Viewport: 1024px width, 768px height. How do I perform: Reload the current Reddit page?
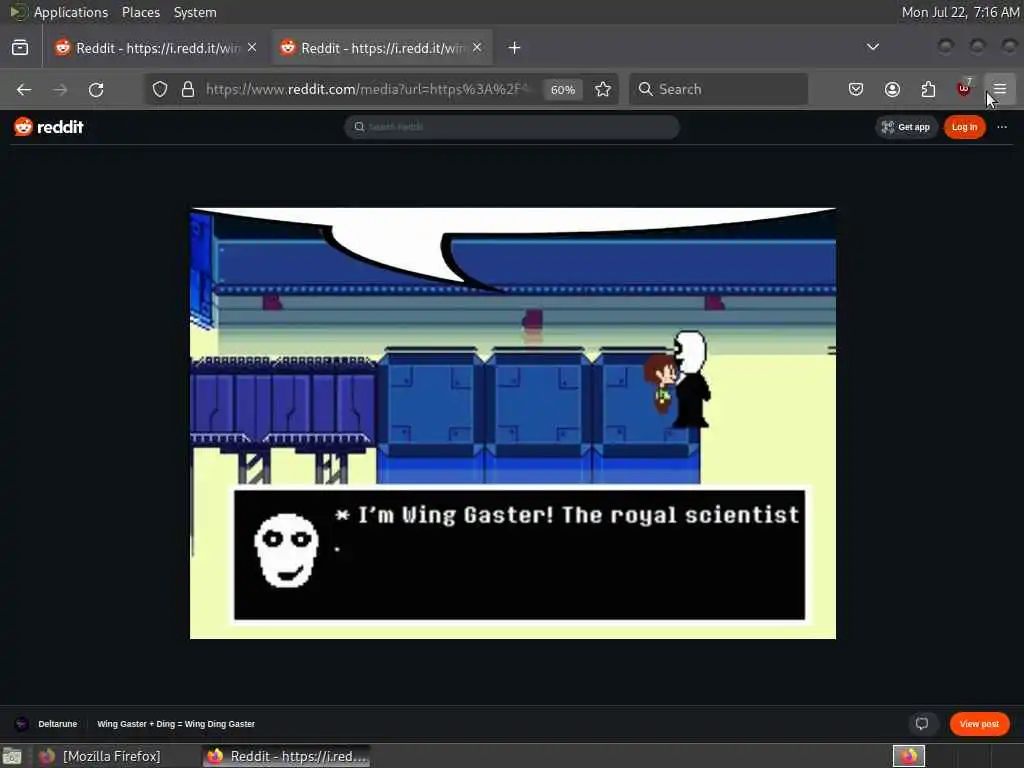click(96, 89)
